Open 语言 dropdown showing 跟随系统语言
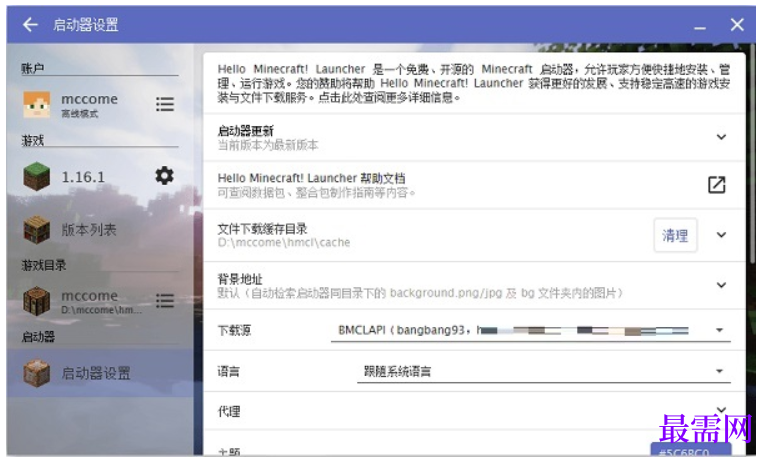This screenshot has height=460, width=771. tap(543, 372)
